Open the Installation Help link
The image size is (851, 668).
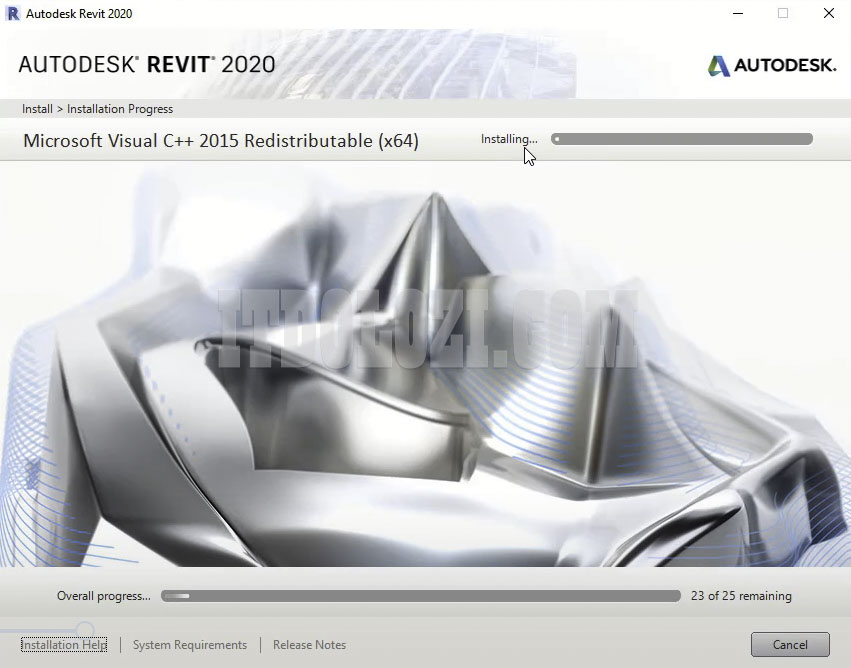64,645
